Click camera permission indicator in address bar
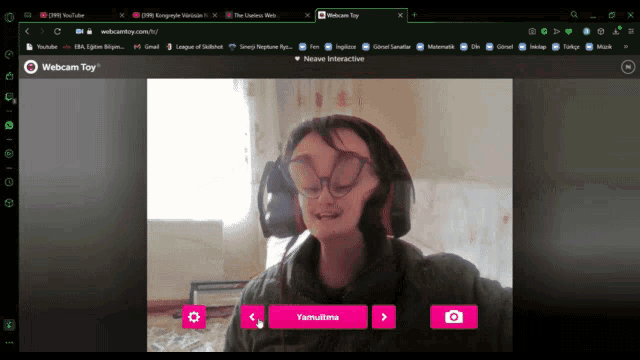The image size is (640, 360). [x=79, y=31]
